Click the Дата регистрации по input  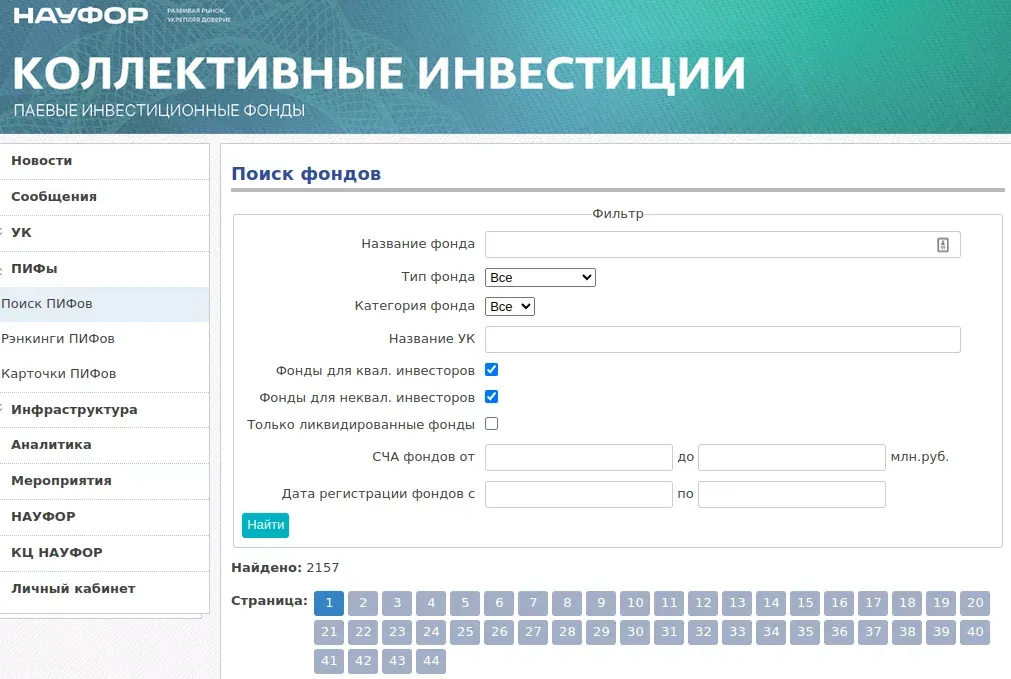click(x=791, y=495)
